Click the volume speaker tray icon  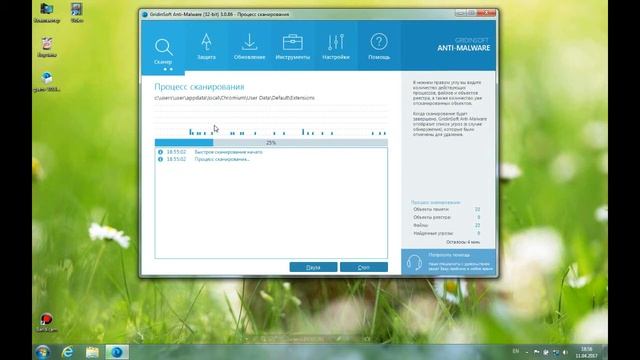[565, 352]
